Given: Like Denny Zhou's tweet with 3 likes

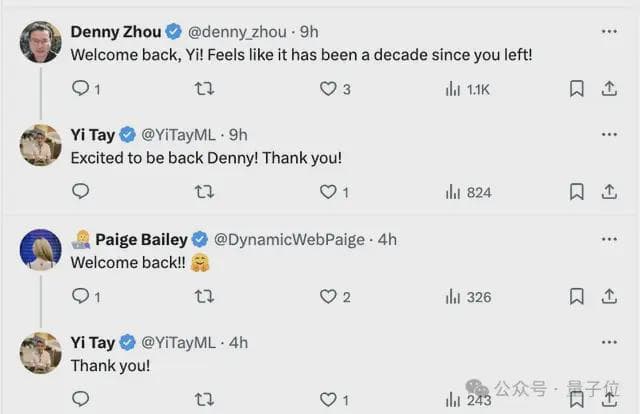Looking at the screenshot, I should click(328, 89).
